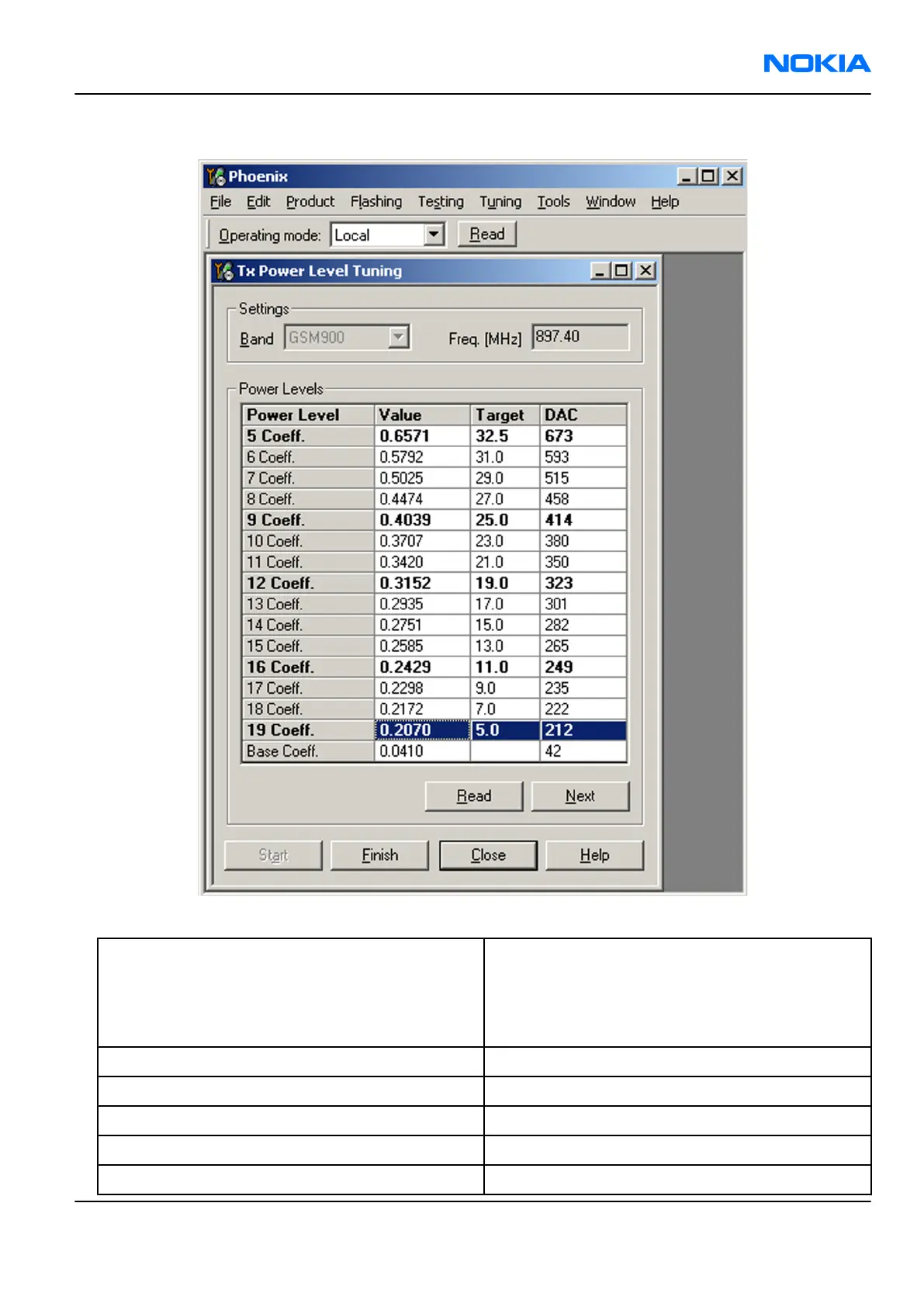Select the 9 Coeff. row label
The image size is (924, 1307).
click(309, 520)
